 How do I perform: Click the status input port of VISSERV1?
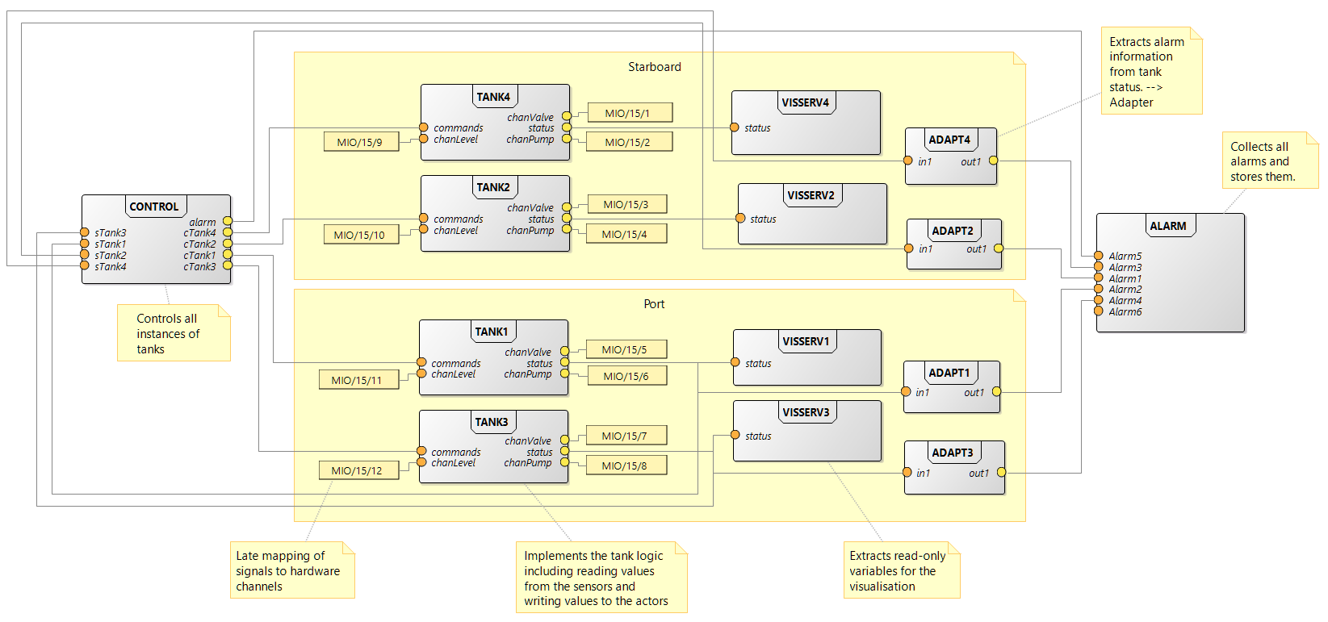point(736,363)
